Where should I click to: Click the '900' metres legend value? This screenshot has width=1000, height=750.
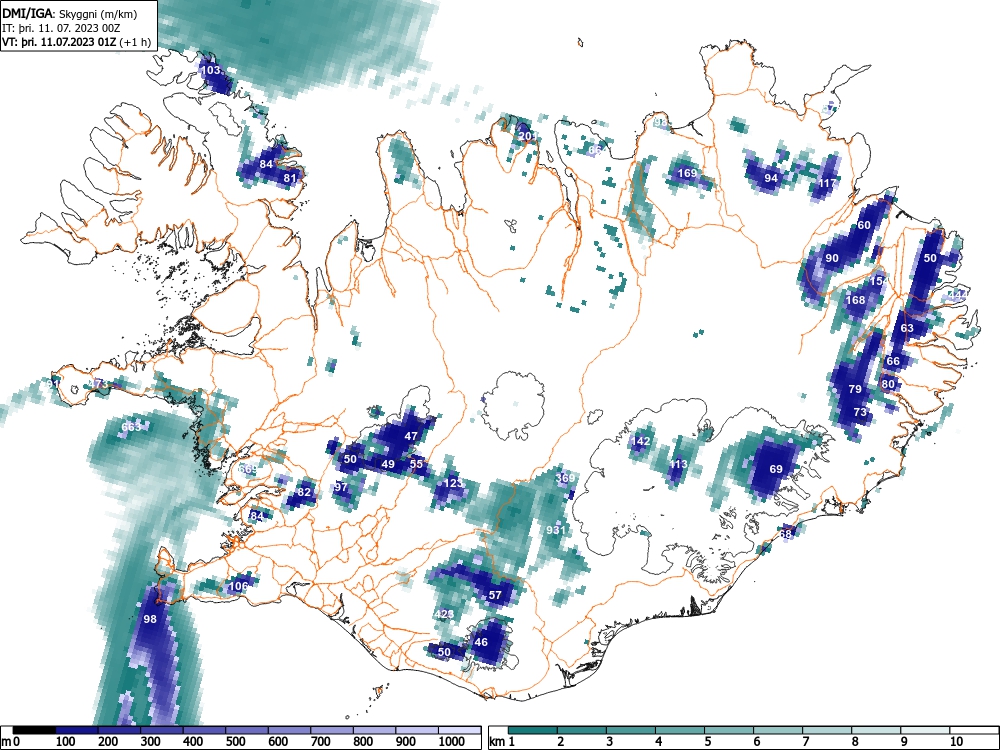point(406,742)
